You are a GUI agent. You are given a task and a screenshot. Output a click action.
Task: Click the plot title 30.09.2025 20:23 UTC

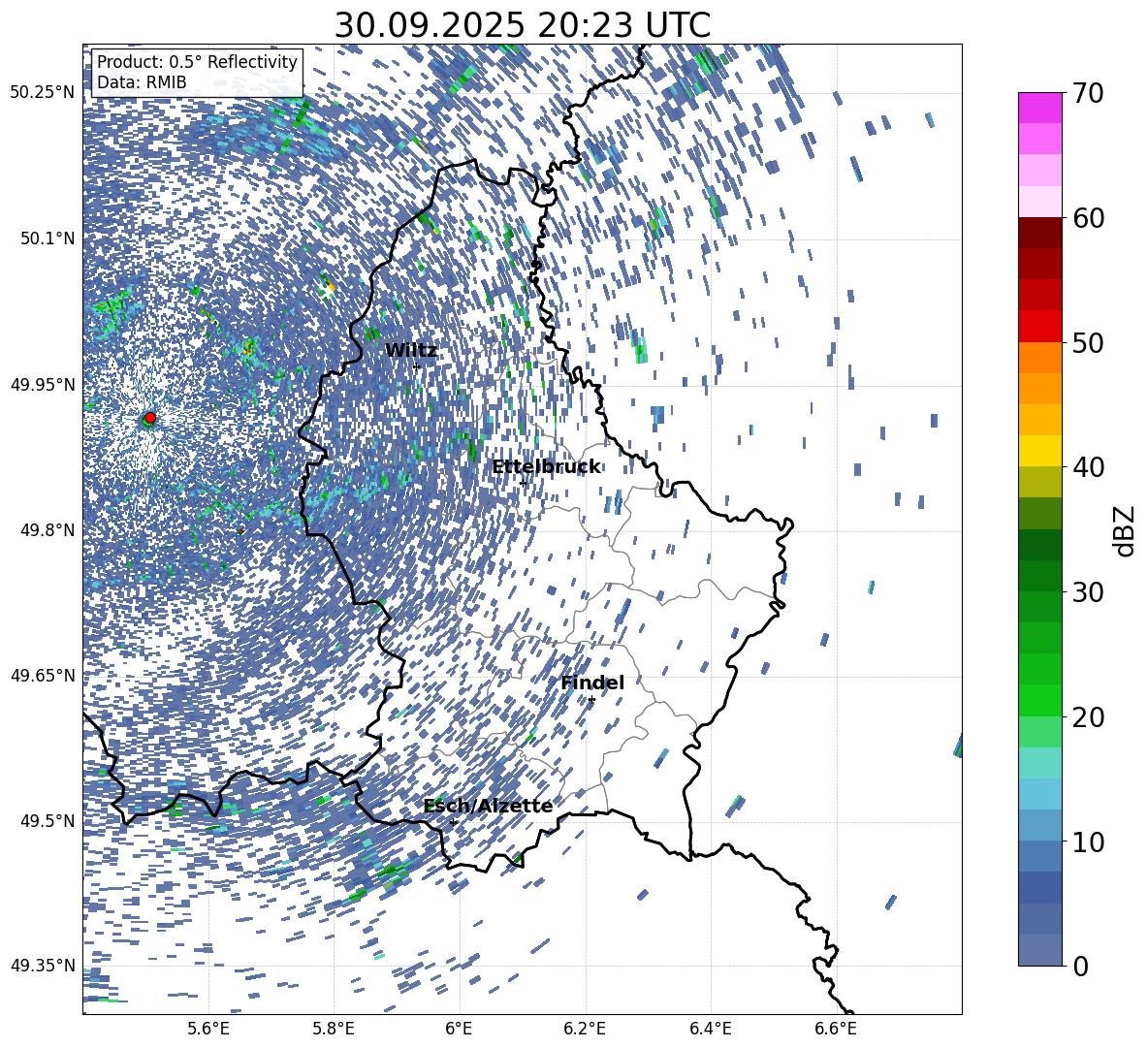pos(522,25)
